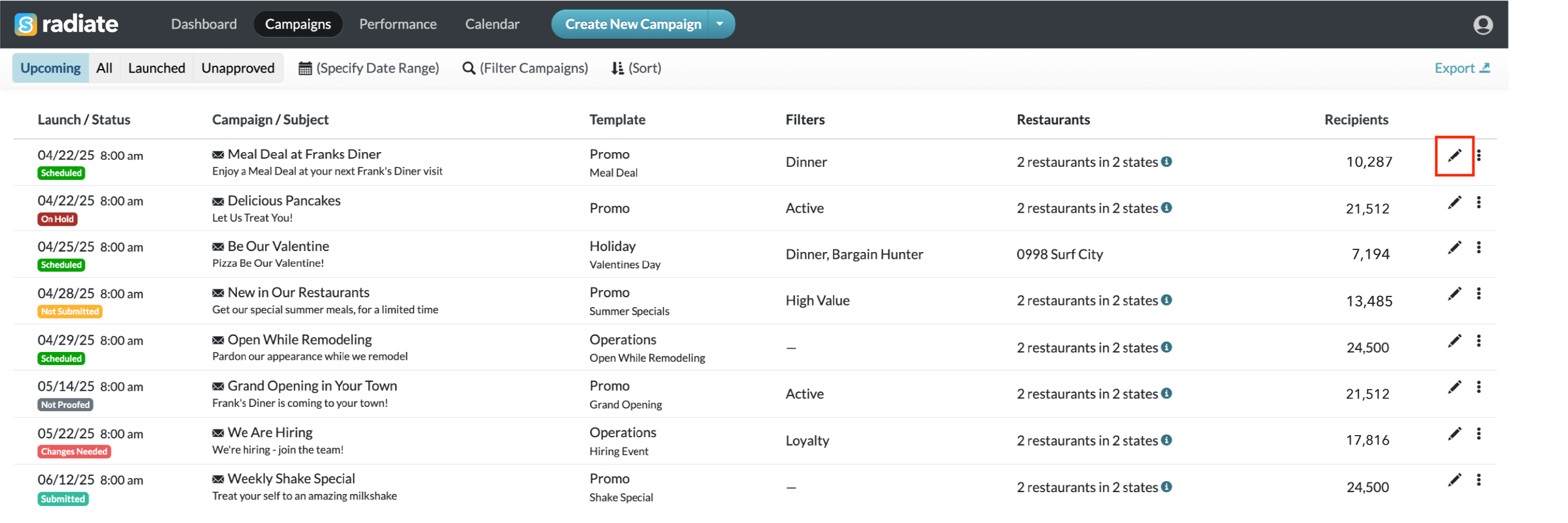Go to the Dashboard tab
1568x523 pixels.
[x=204, y=25]
